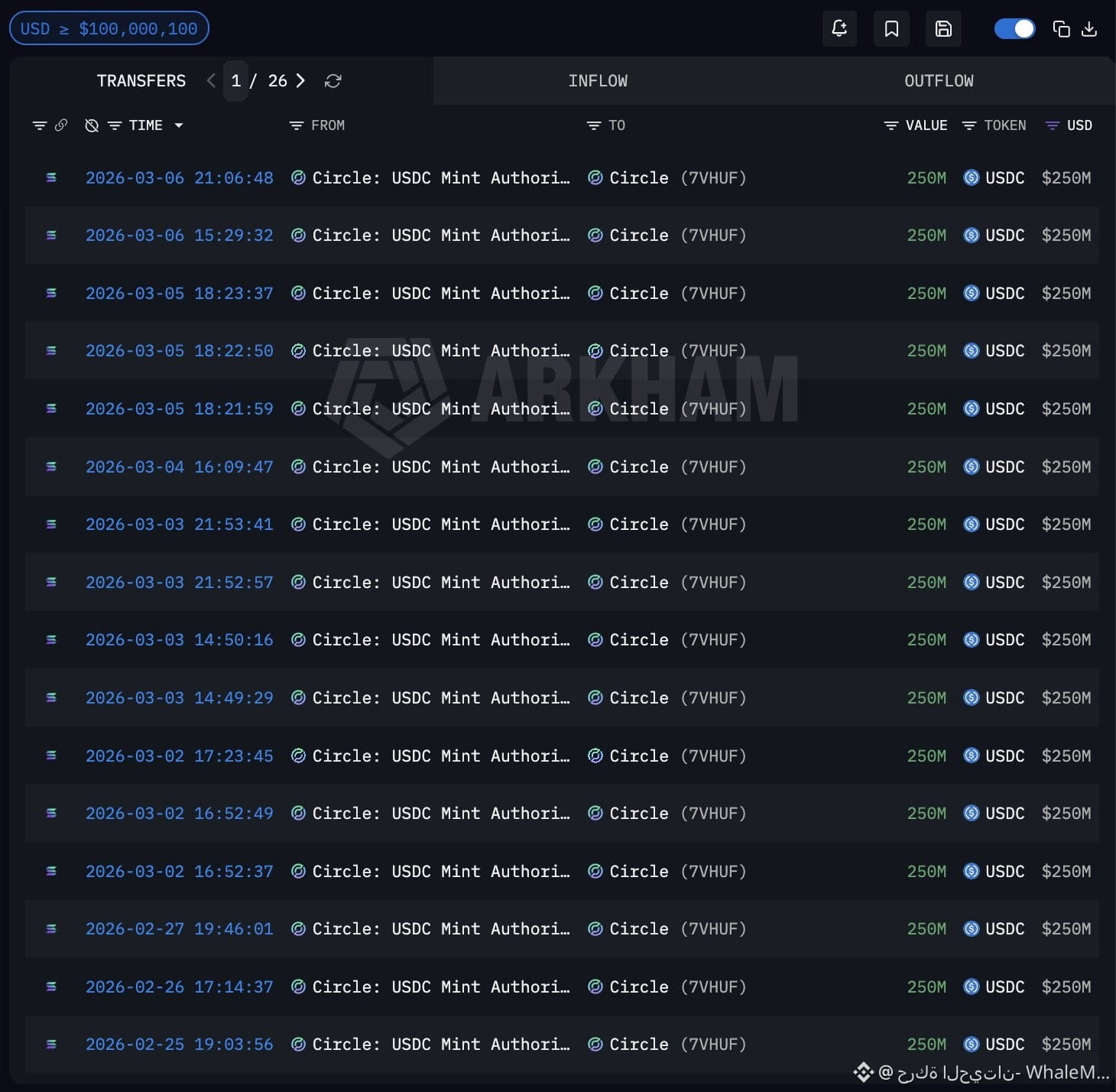
Task: Open the FROM column filter
Action: coord(297,125)
